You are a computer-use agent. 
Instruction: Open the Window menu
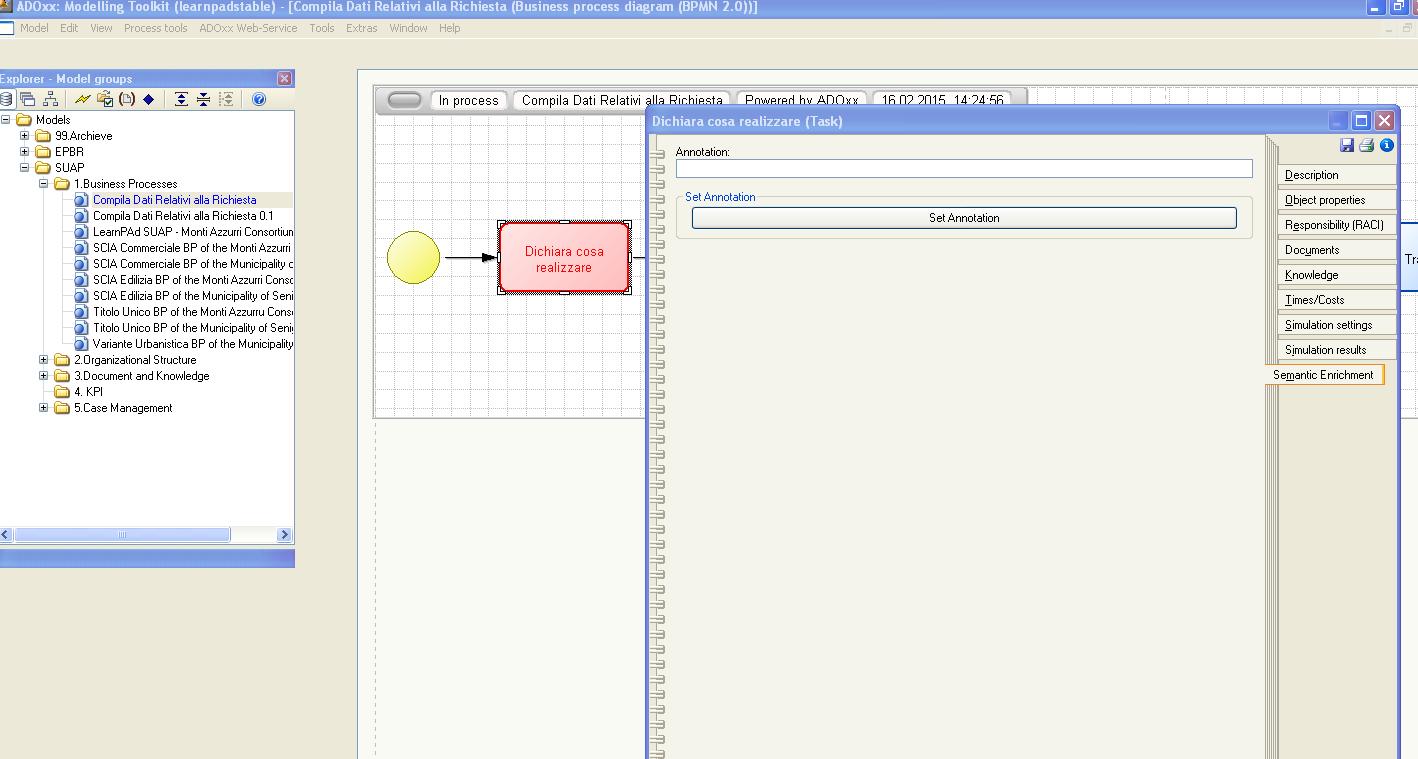pos(408,28)
